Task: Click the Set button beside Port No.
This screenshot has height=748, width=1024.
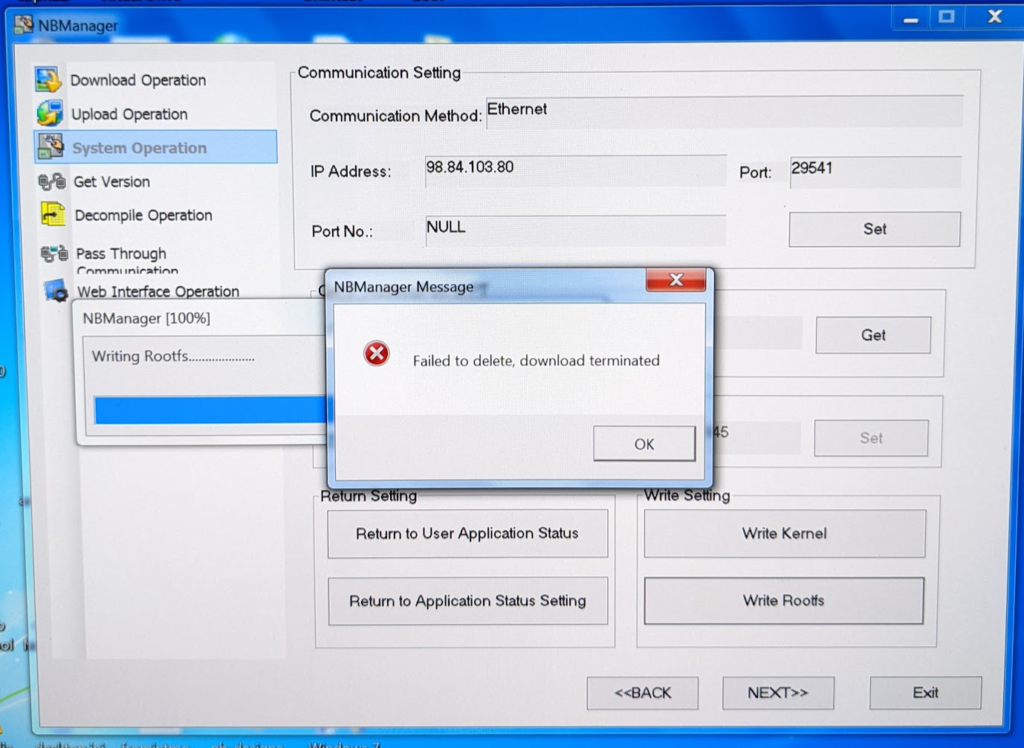Action: tap(874, 229)
